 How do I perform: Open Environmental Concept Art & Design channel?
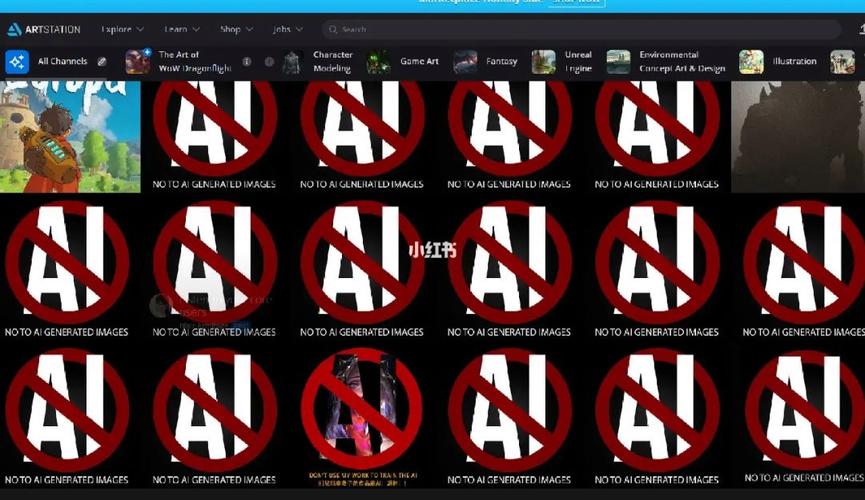coord(666,61)
